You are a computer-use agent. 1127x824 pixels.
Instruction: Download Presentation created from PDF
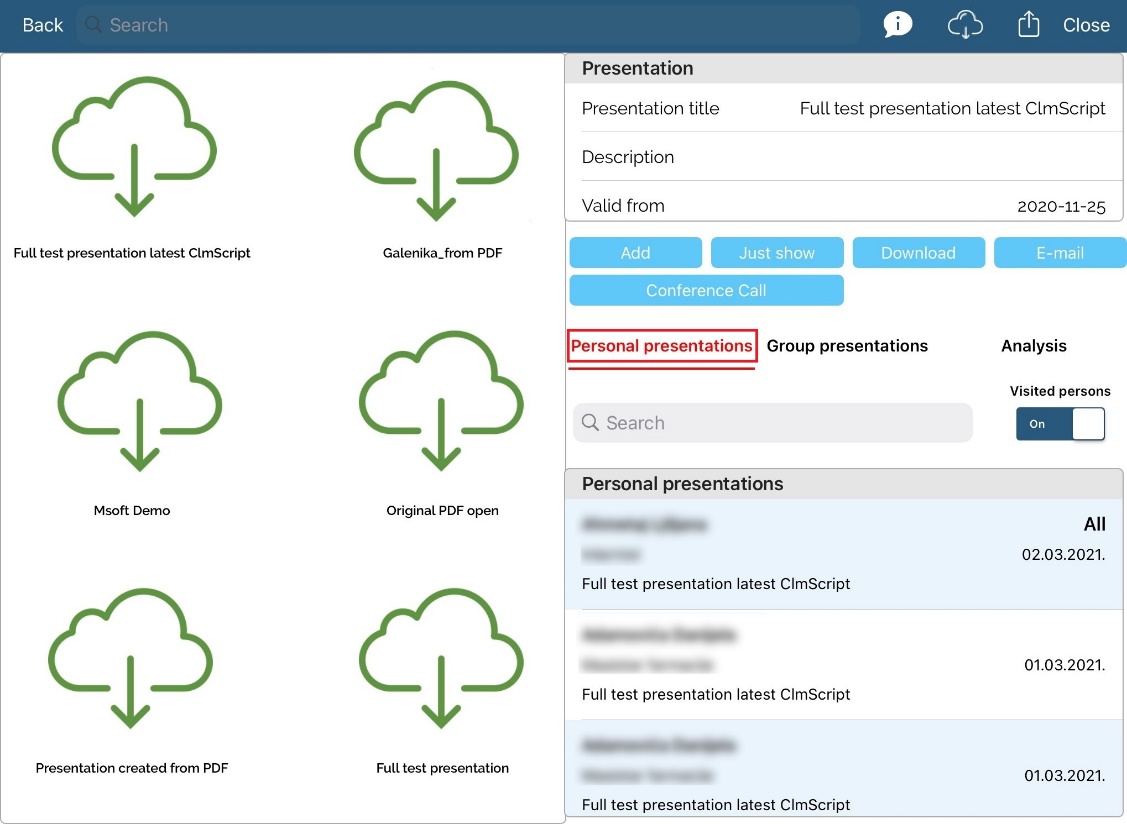click(x=131, y=658)
